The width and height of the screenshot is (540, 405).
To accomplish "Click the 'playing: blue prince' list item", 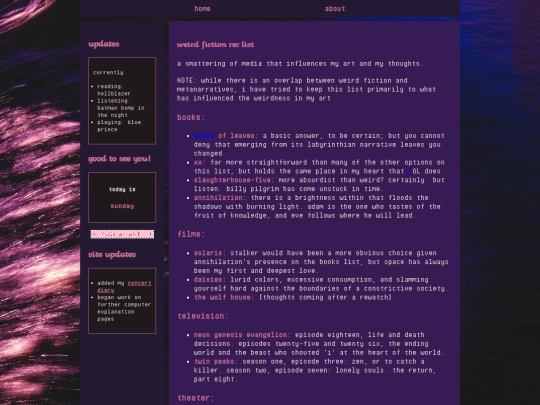I will [119, 126].
